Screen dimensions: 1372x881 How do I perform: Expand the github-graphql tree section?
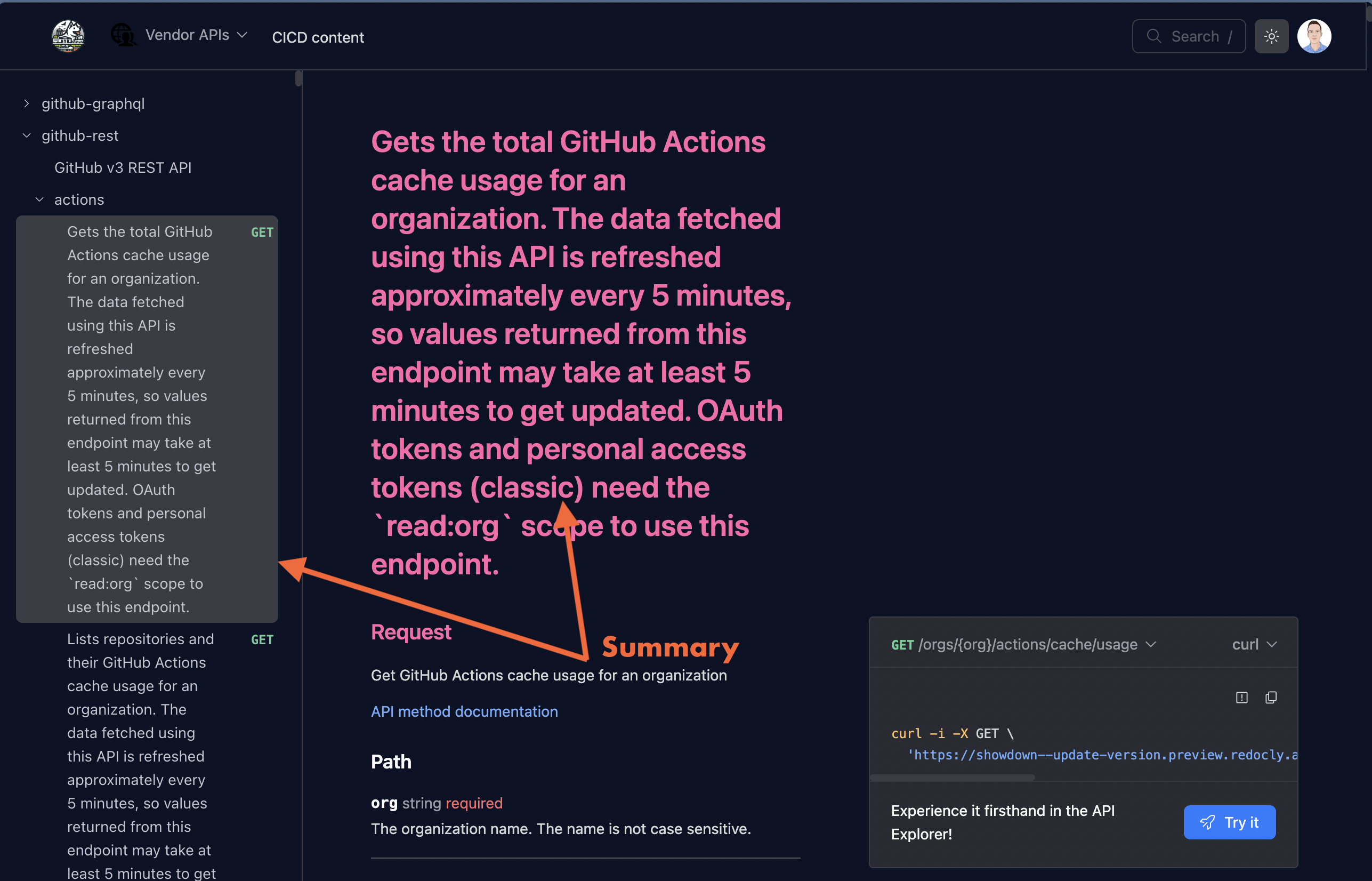26,103
